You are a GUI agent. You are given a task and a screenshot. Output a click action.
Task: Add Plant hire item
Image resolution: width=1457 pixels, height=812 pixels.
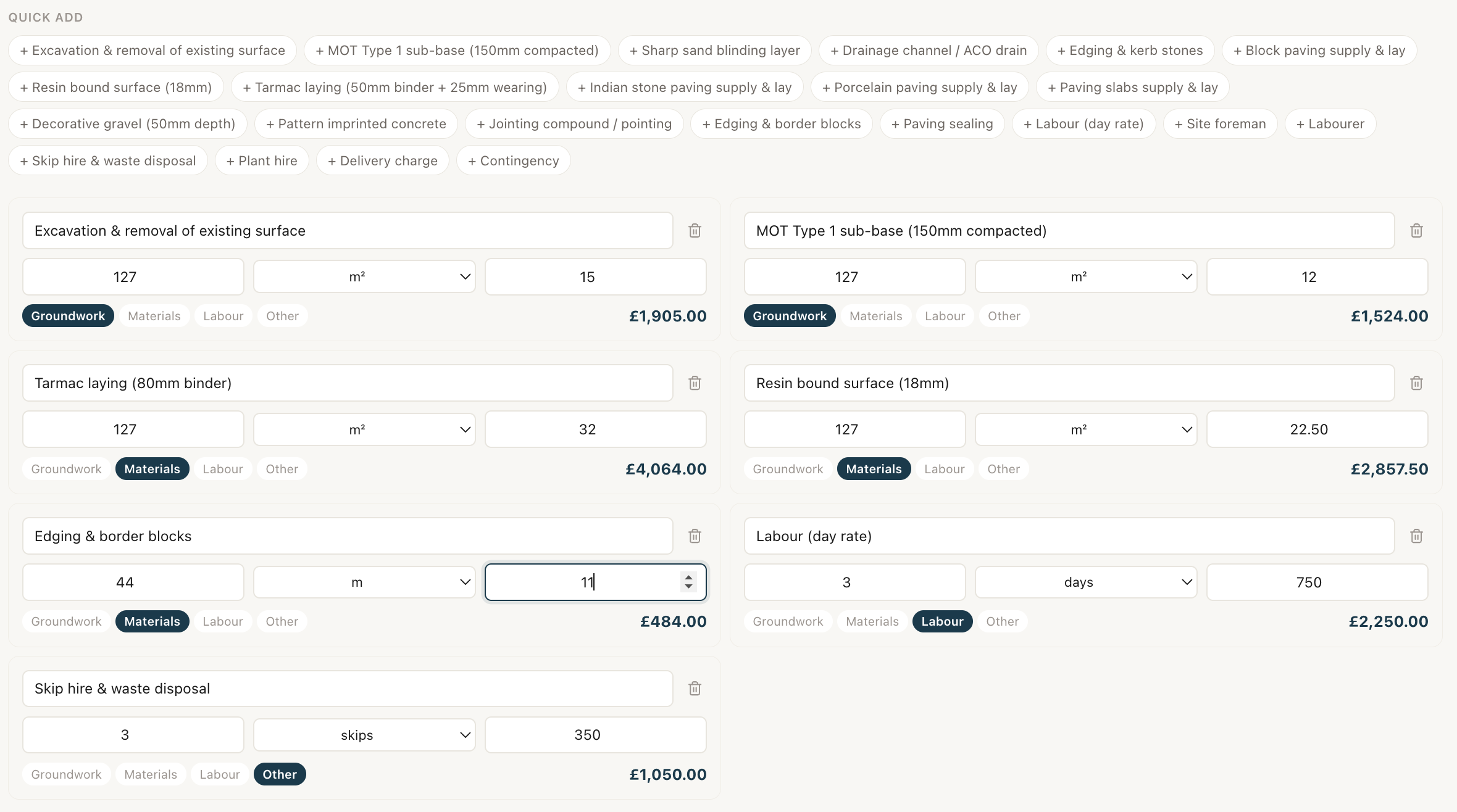coord(262,161)
